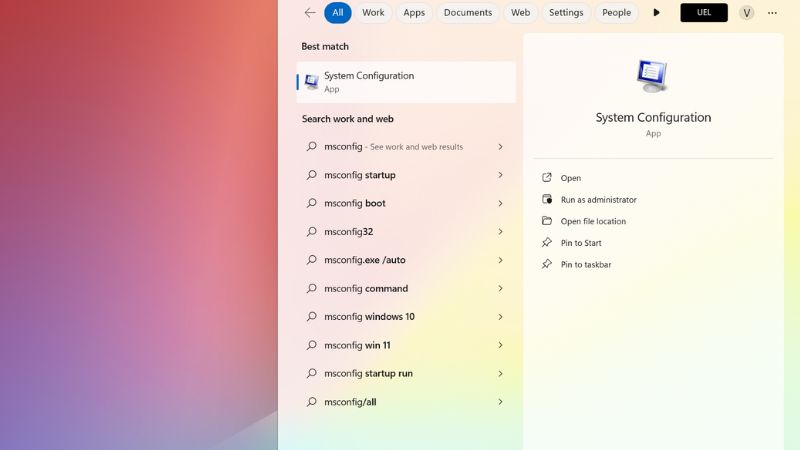The height and width of the screenshot is (450, 800).
Task: Click the large System Configuration icon in details pane
Action: (652, 77)
